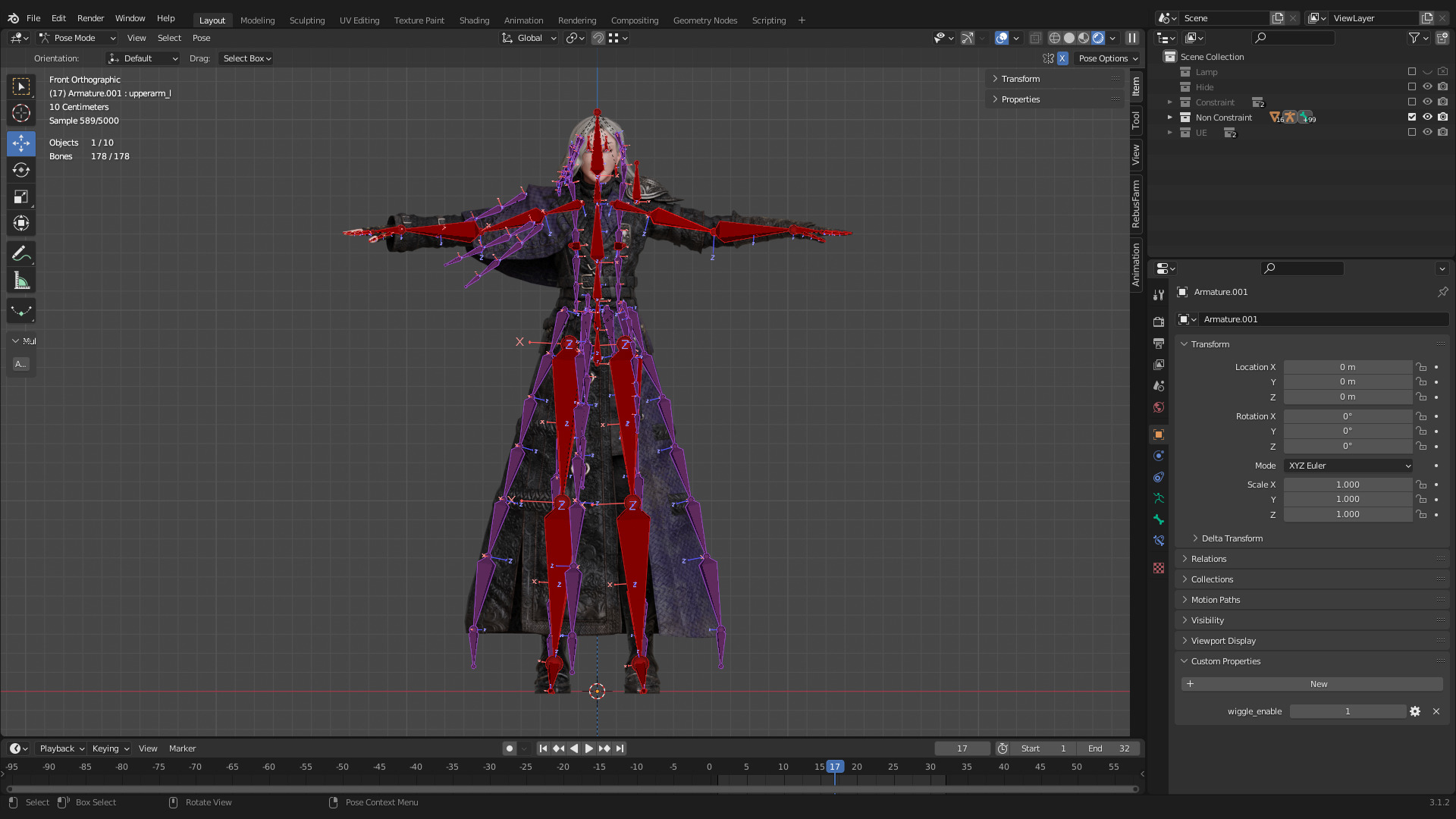Open the Render menu
This screenshot has width=1456, height=819.
tap(90, 18)
